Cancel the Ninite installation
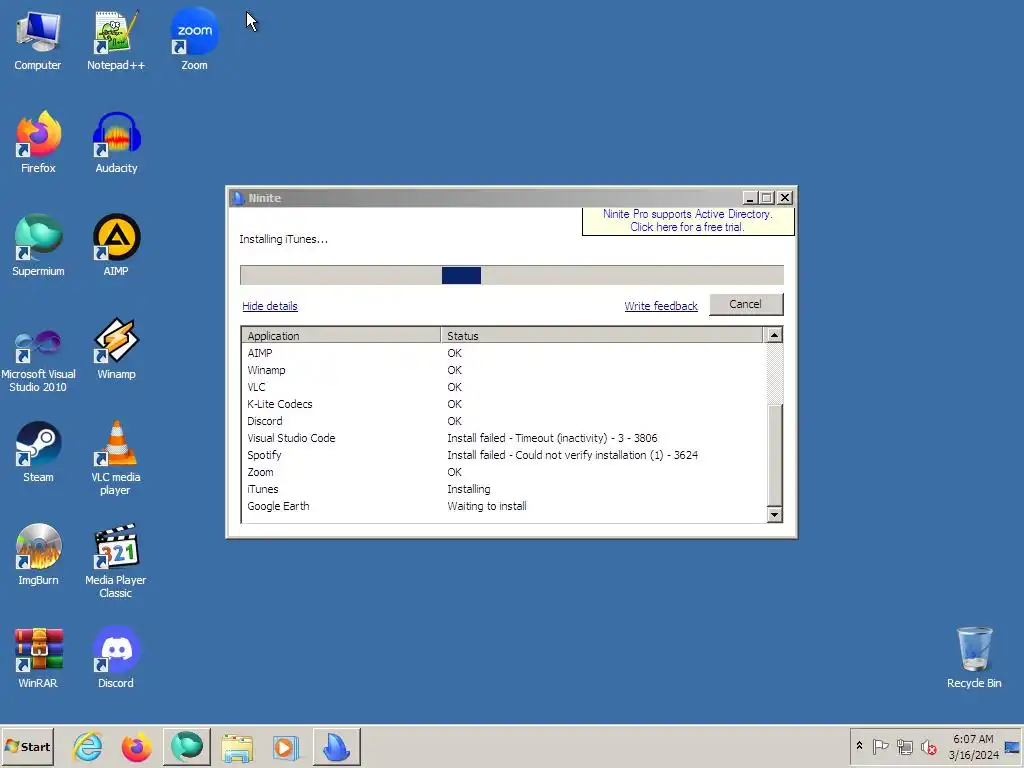 [746, 304]
